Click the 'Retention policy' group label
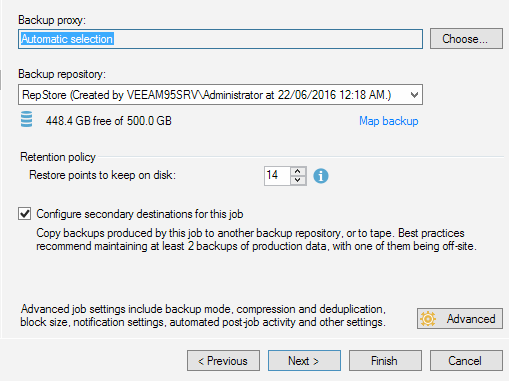509x381 pixels. click(58, 157)
